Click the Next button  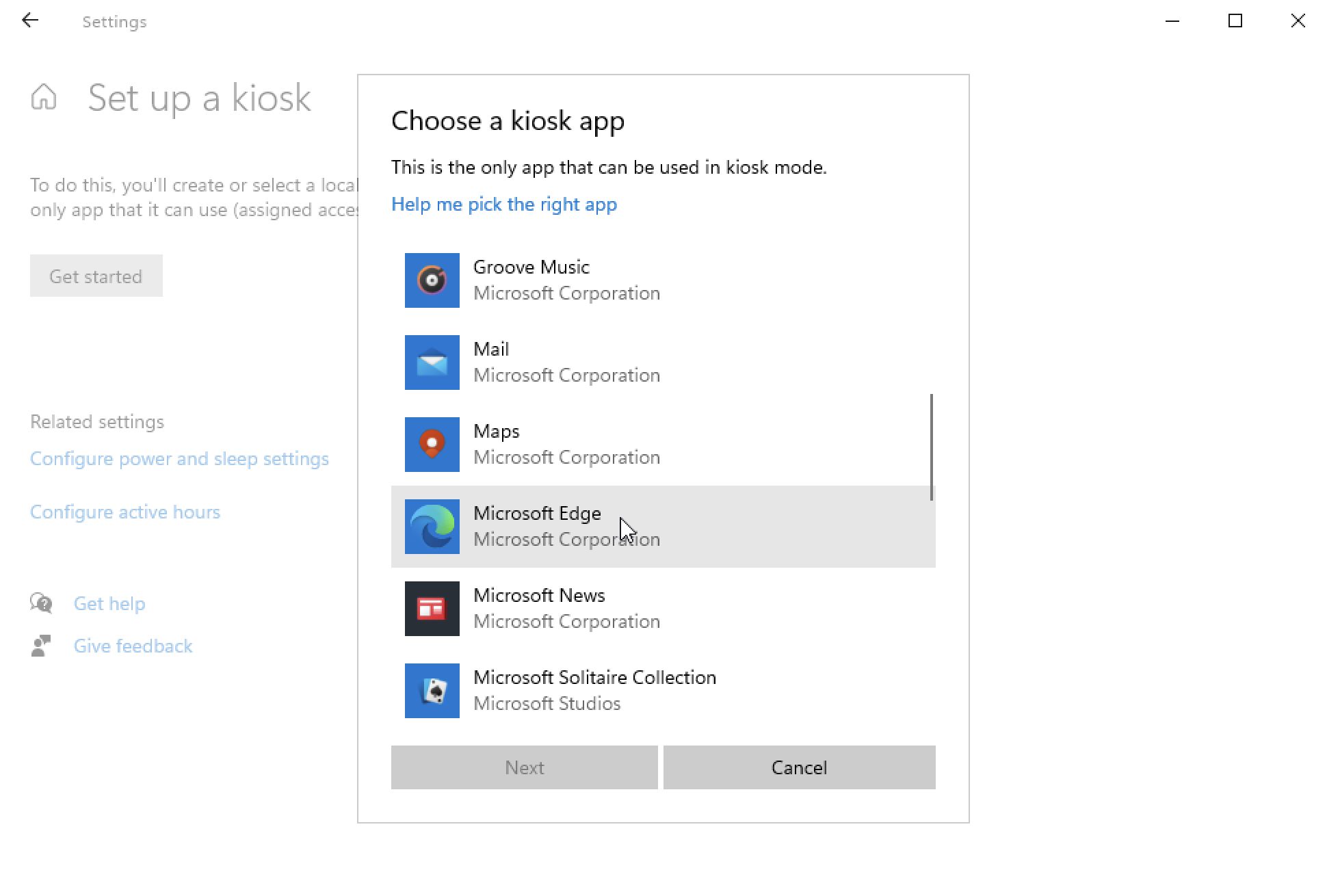coord(524,767)
